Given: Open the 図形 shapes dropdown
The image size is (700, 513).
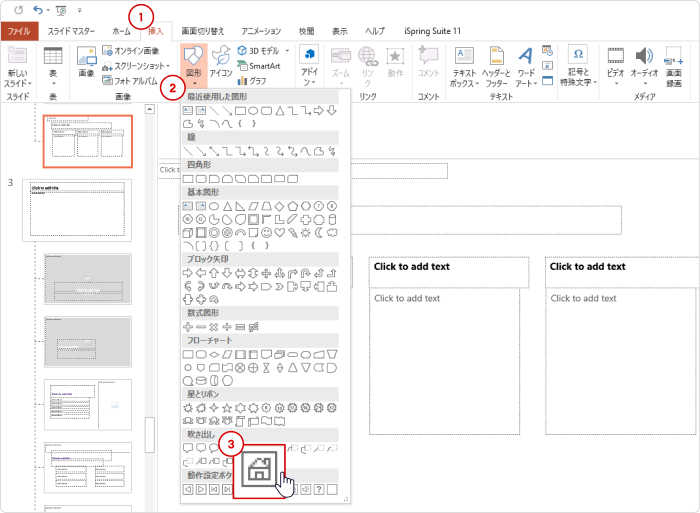Looking at the screenshot, I should point(194,66).
